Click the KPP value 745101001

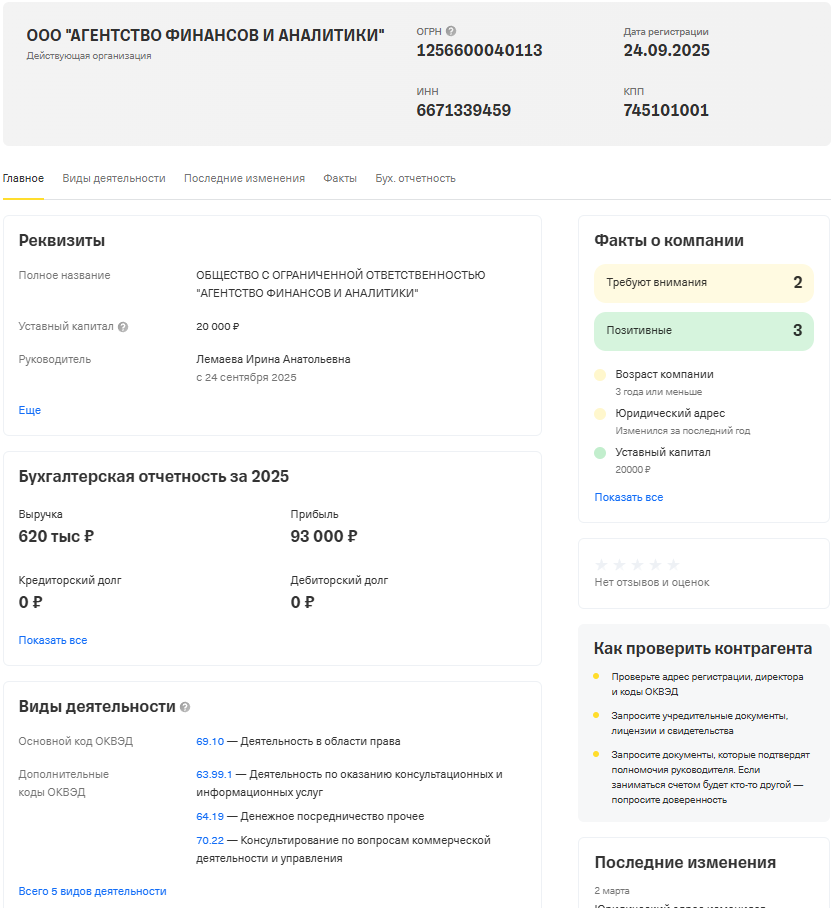coord(666,110)
